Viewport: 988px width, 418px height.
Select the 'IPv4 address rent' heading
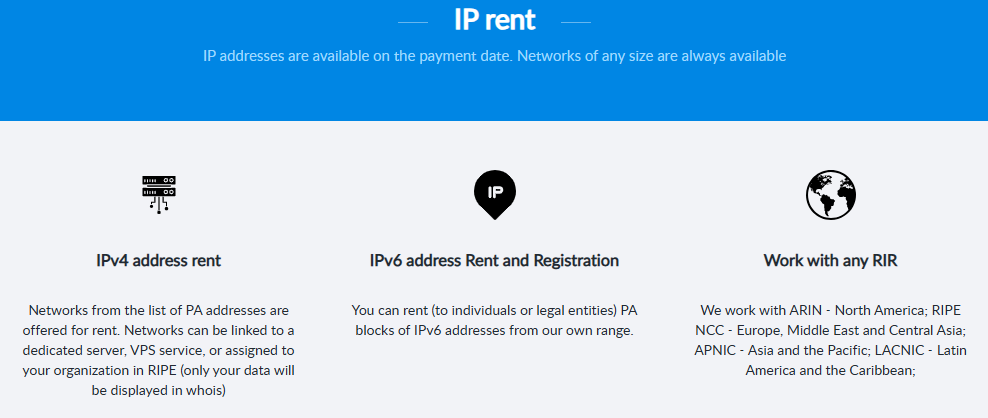click(158, 261)
